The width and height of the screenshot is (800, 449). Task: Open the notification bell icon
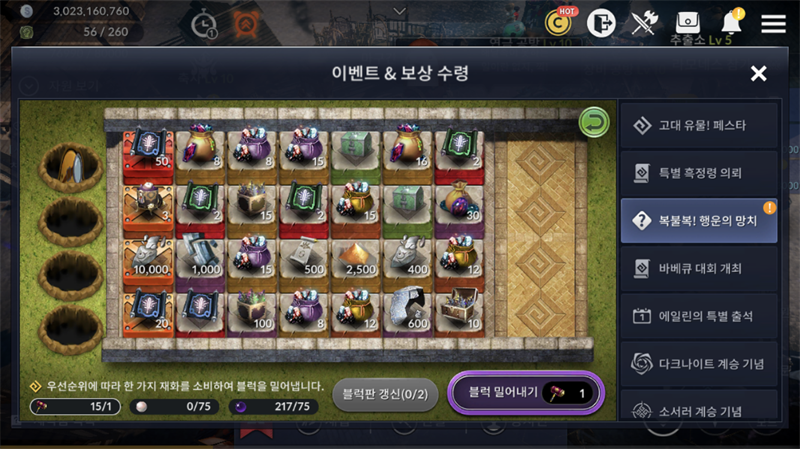[733, 21]
